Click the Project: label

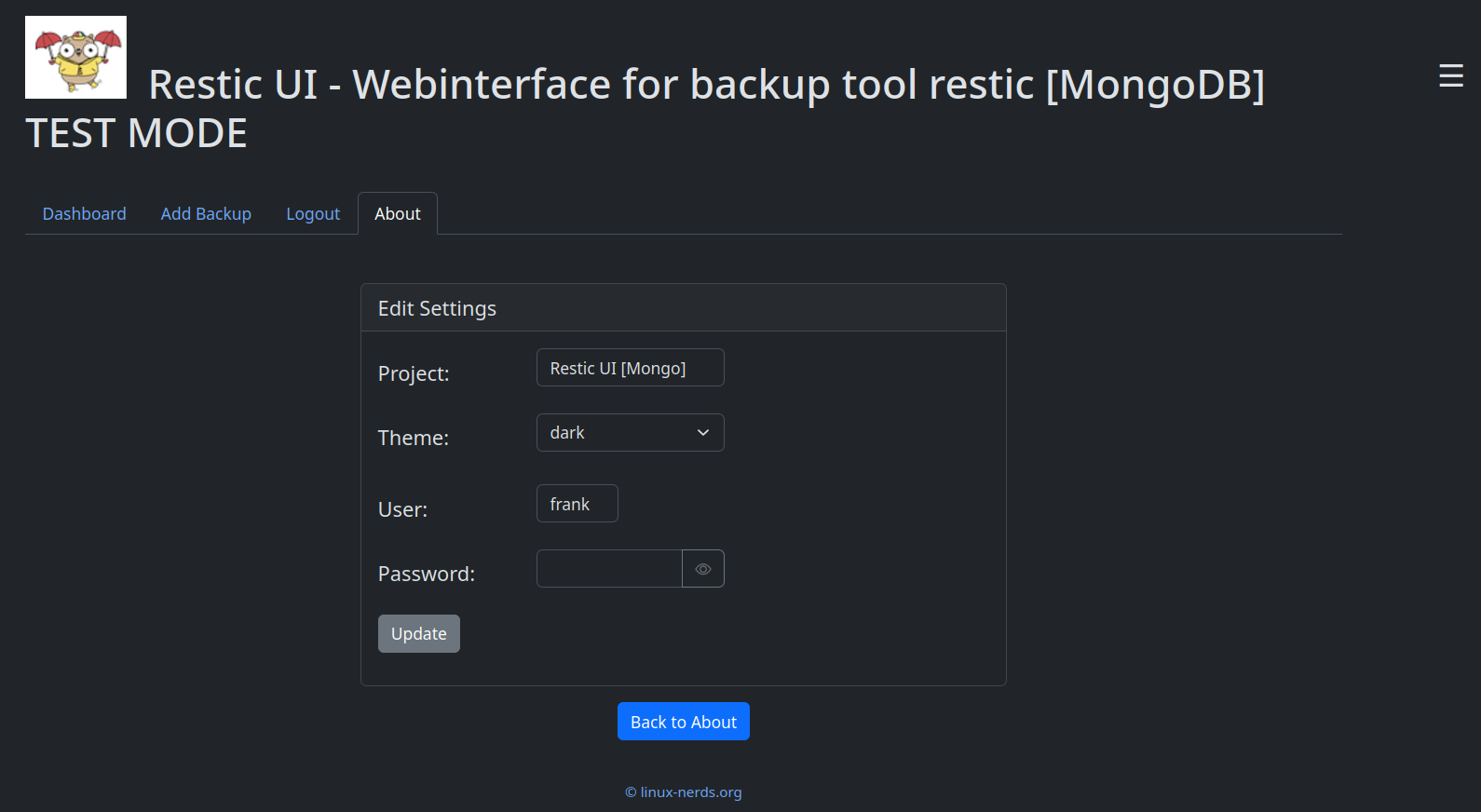pyautogui.click(x=414, y=373)
